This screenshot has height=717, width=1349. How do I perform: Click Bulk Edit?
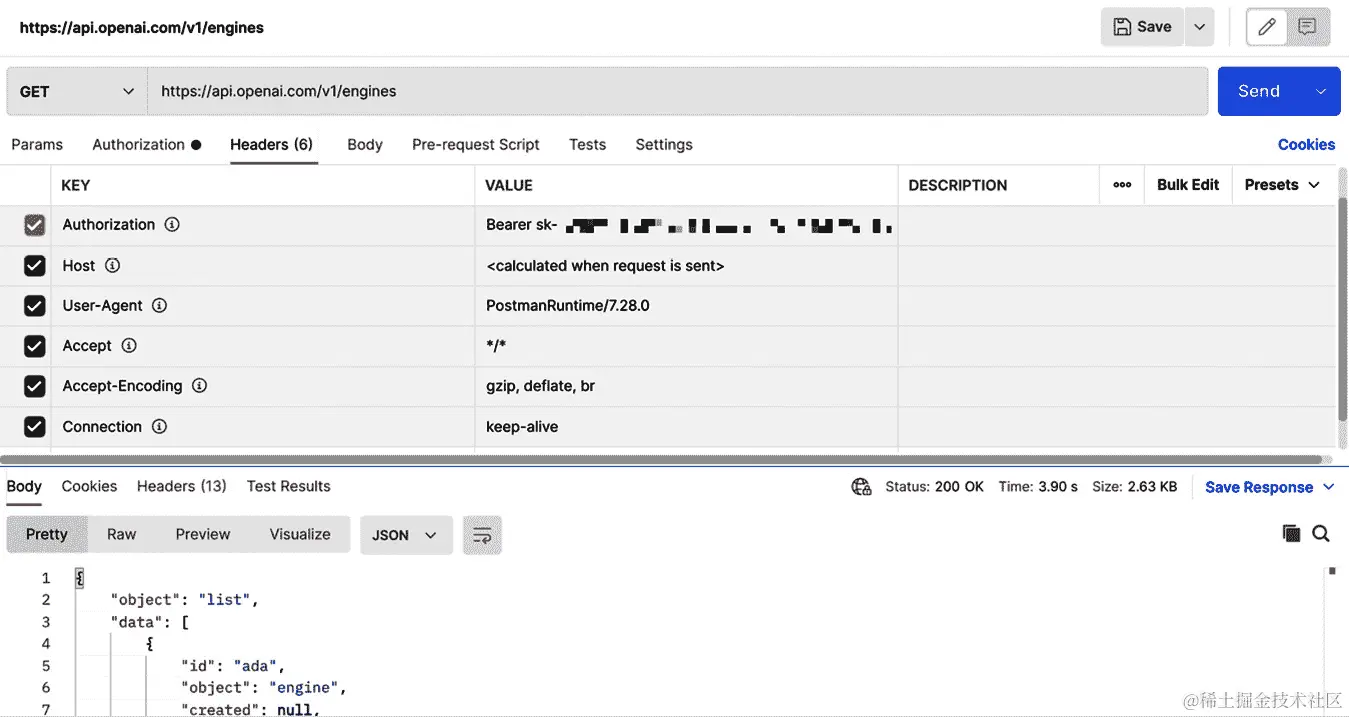point(1188,185)
